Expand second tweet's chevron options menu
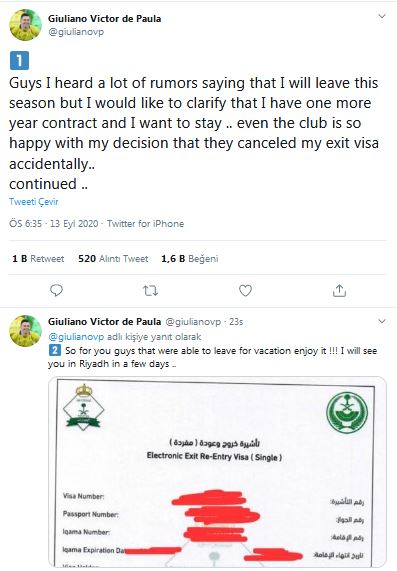 pyautogui.click(x=382, y=321)
